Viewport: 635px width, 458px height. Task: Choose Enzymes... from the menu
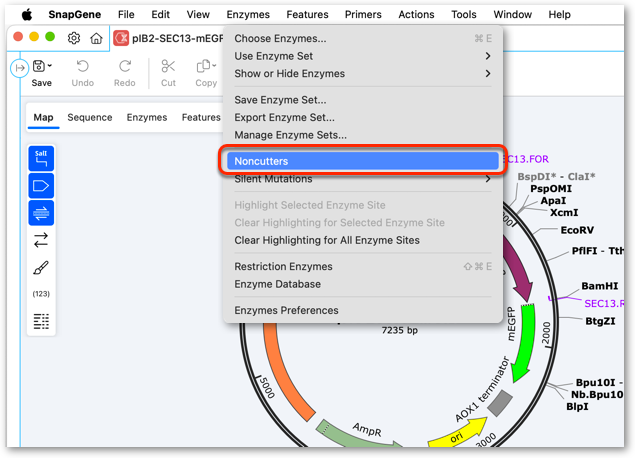[363, 38]
